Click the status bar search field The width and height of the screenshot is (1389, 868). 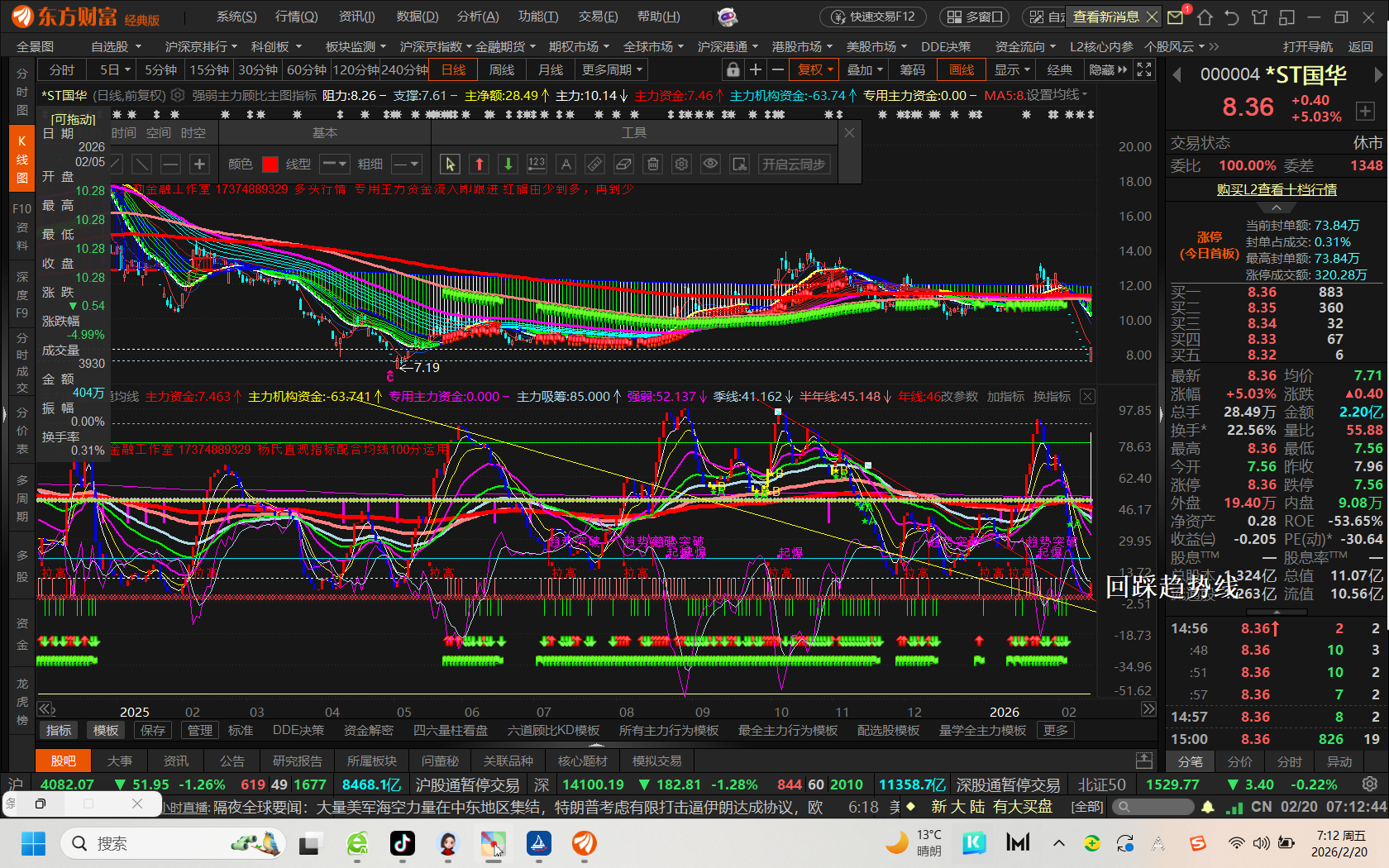1153,806
